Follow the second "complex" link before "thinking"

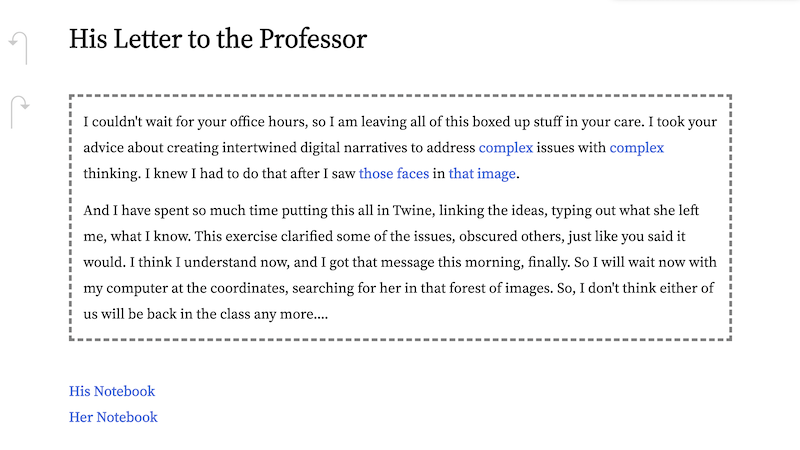(637, 148)
